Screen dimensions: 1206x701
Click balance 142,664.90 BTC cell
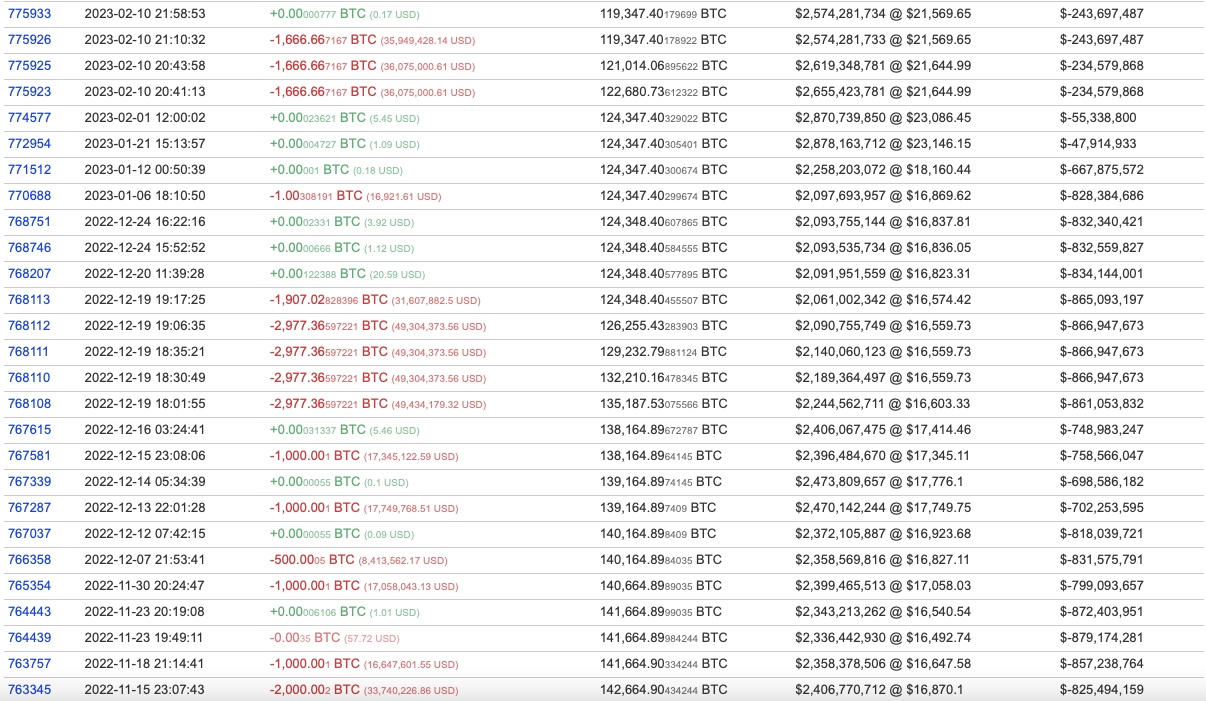pyautogui.click(x=663, y=690)
